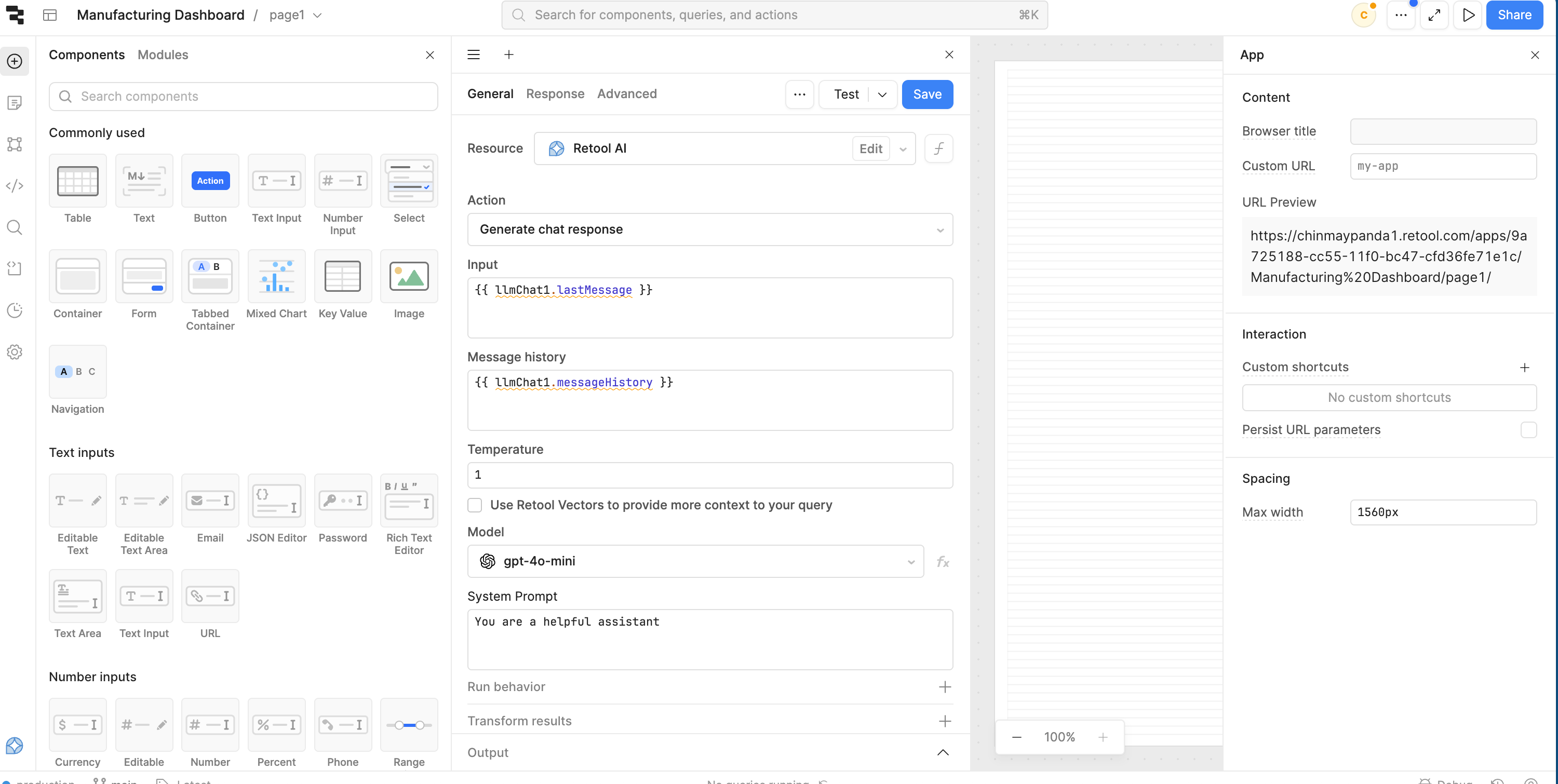The width and height of the screenshot is (1558, 784).
Task: Select the Range slider component
Action: [409, 725]
